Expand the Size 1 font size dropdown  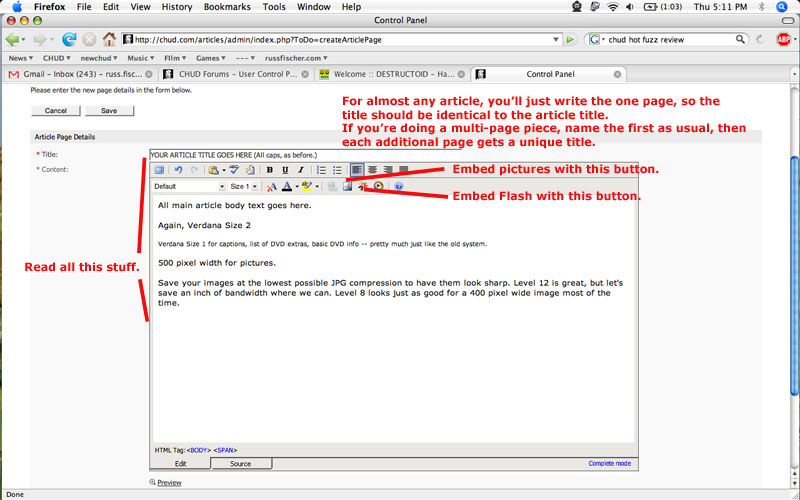click(x=254, y=186)
